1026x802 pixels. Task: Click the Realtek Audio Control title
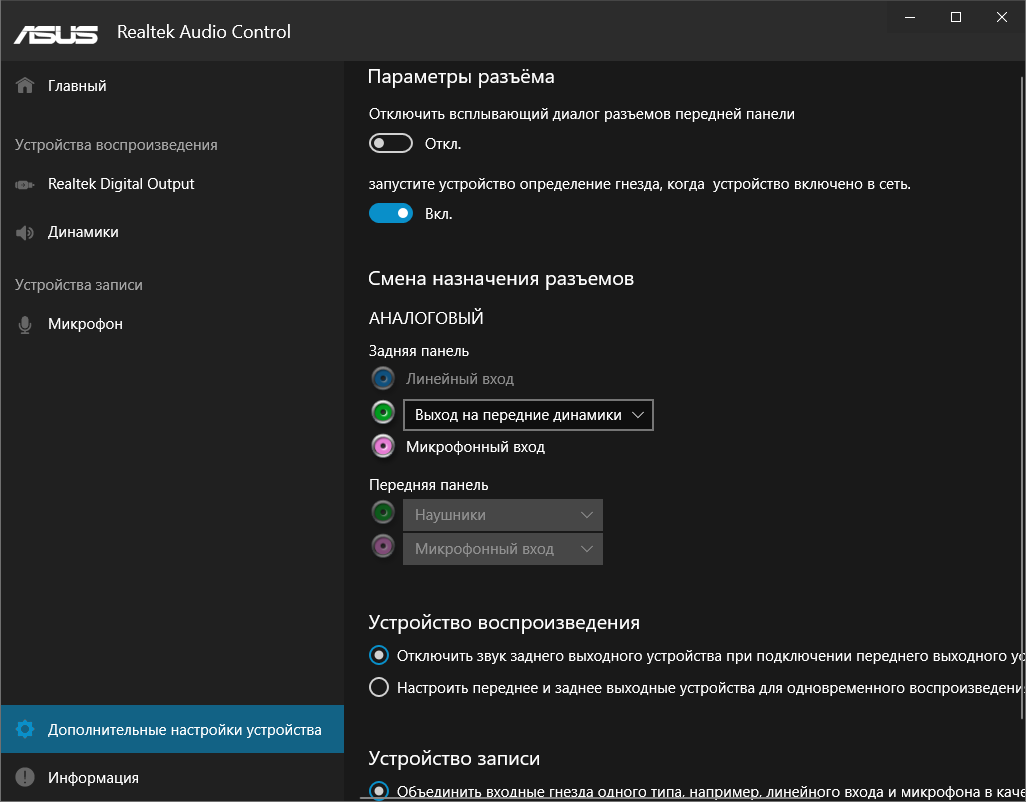pos(203,32)
